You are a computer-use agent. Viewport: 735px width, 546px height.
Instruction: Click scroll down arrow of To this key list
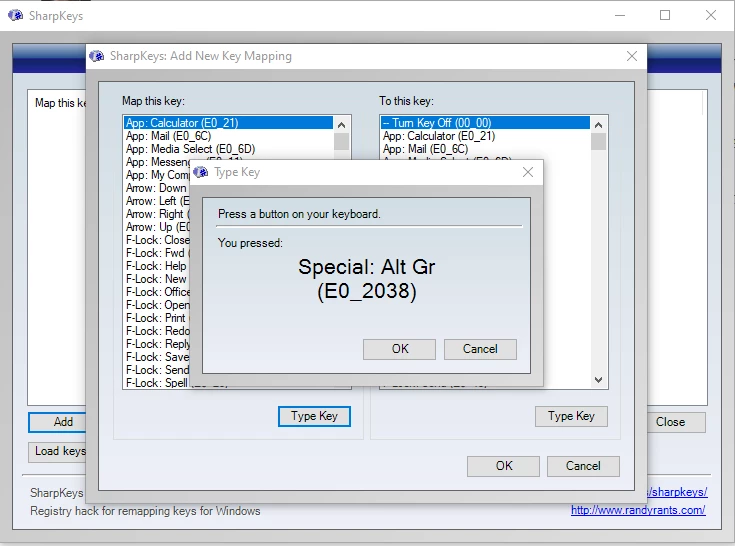598,380
